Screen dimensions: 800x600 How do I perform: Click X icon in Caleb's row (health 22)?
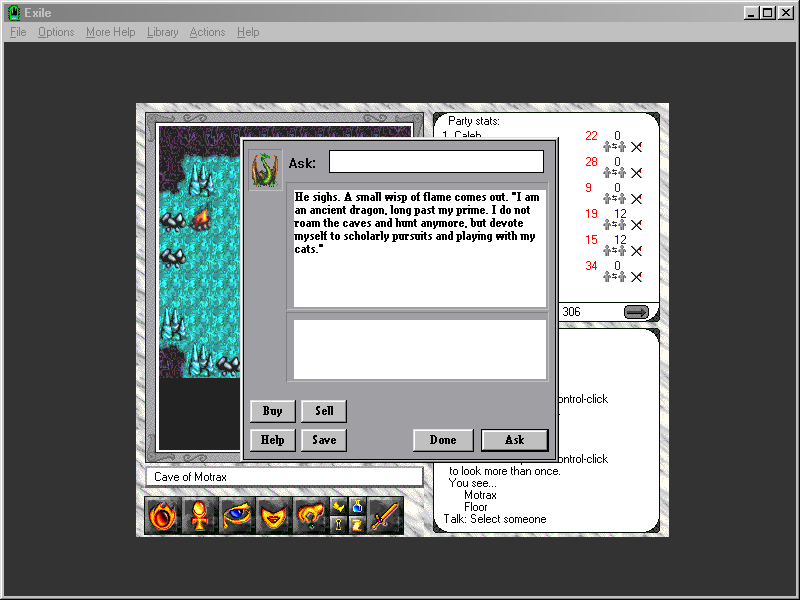636,147
